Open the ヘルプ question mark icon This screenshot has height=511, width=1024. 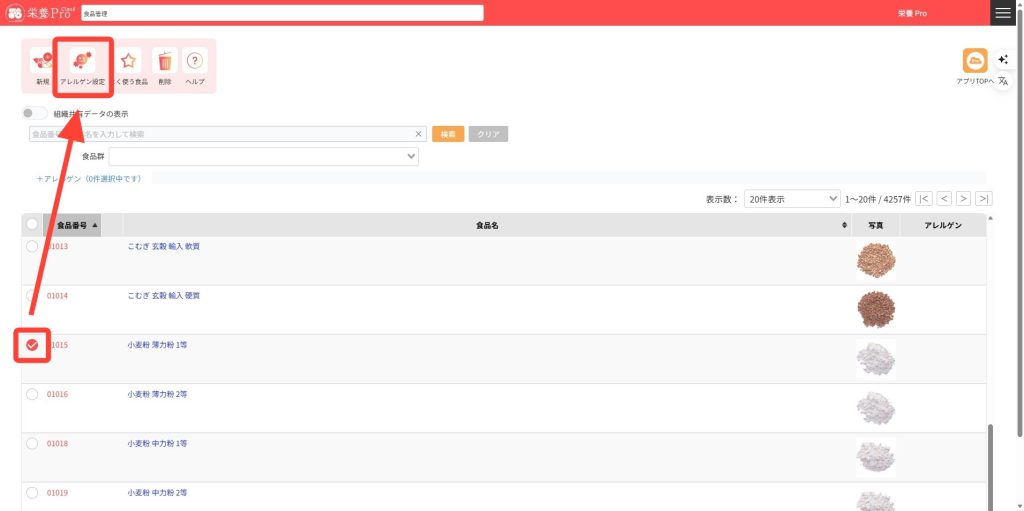[x=196, y=62]
